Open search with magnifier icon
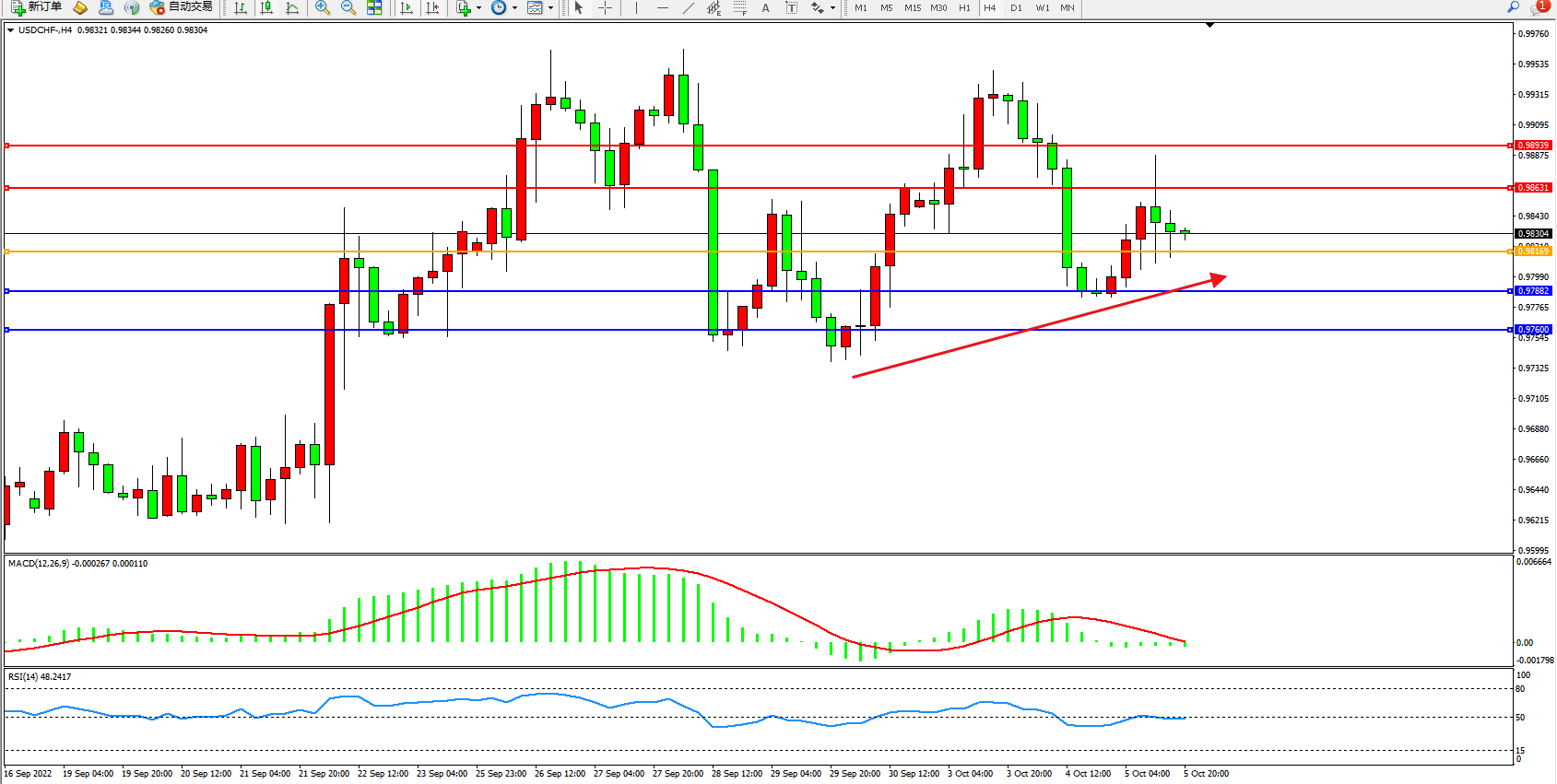Screen dimensions: 1557x784 1513,7
